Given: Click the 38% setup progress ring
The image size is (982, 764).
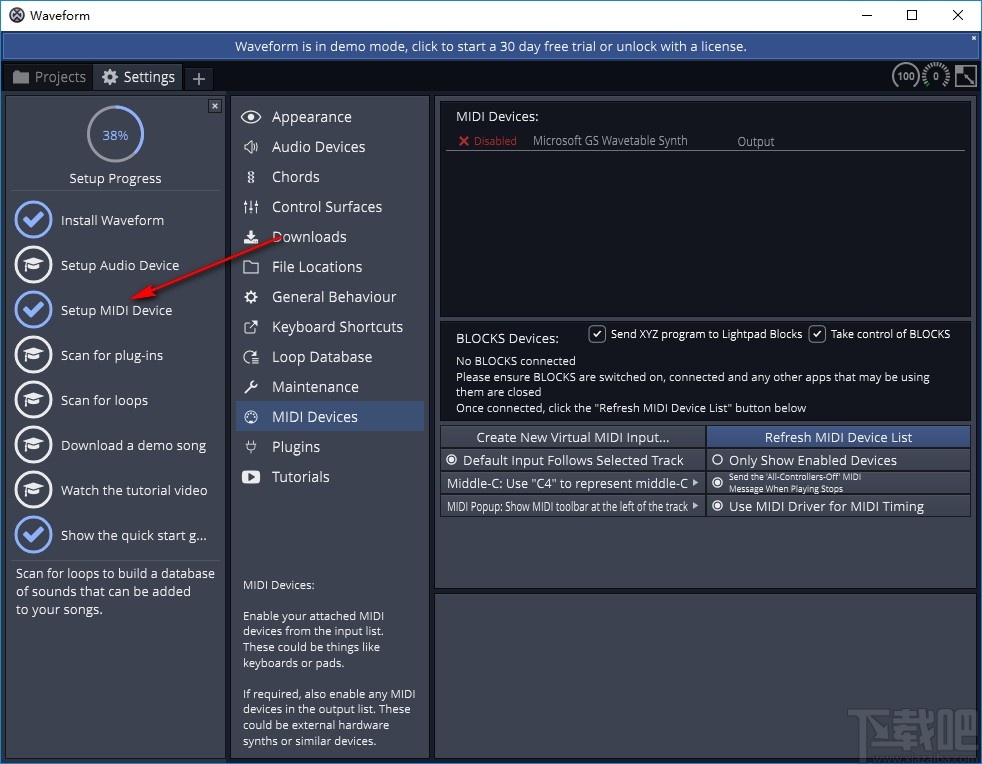Looking at the screenshot, I should coord(115,135).
